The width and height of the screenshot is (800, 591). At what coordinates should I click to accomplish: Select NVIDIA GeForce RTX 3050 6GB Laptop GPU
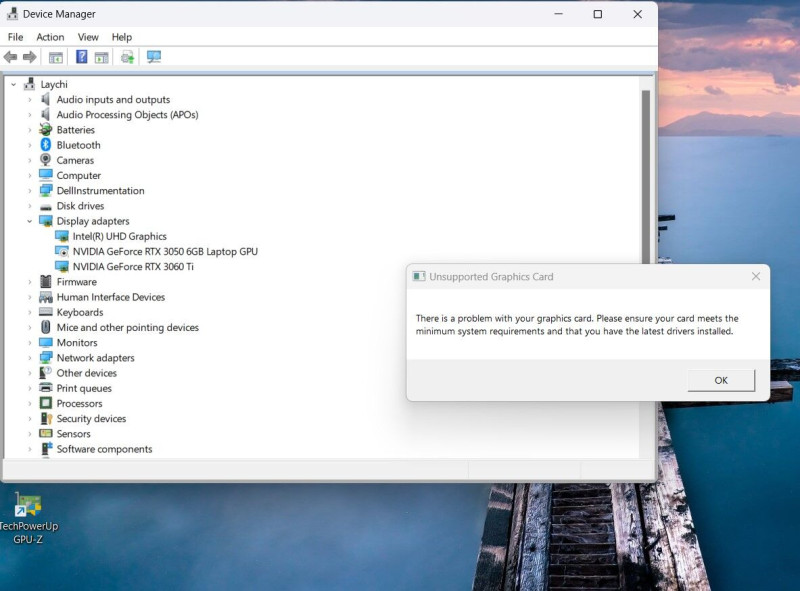(x=165, y=251)
